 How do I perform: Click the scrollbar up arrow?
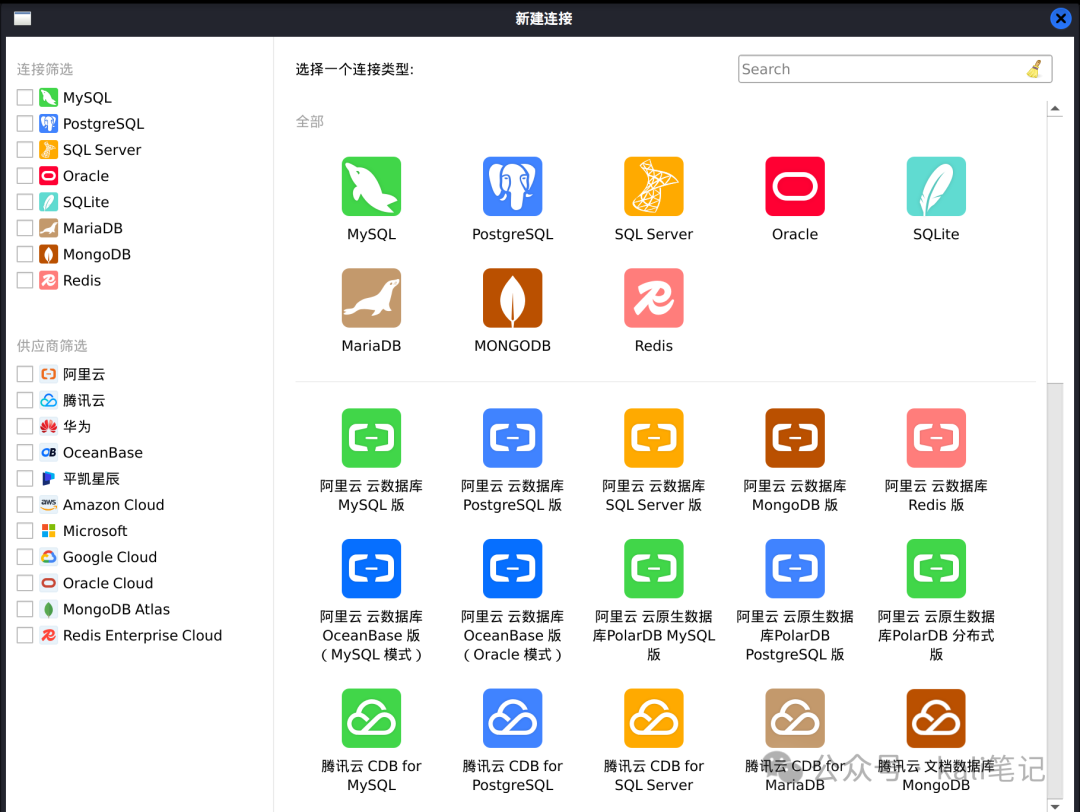tap(1055, 109)
